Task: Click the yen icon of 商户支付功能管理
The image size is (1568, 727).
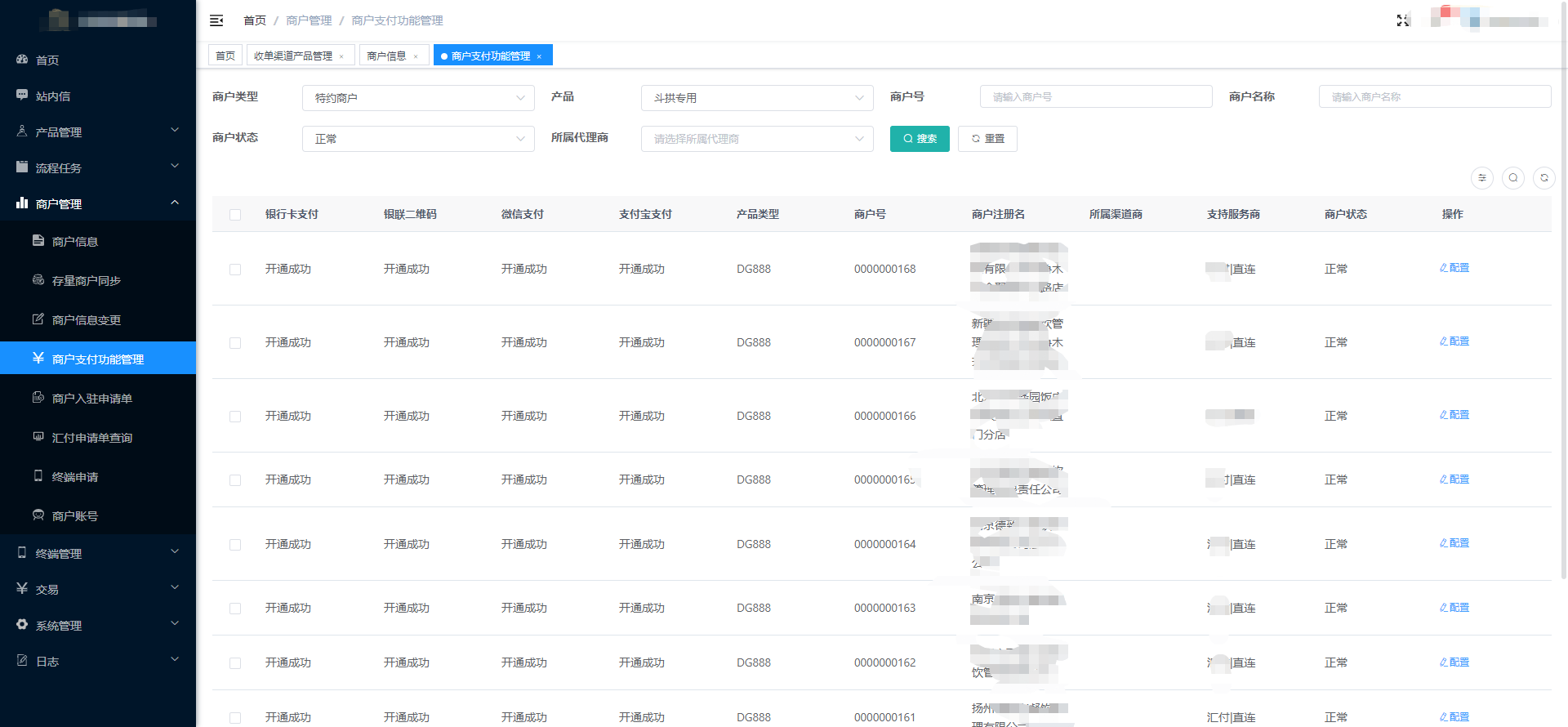Action: point(38,358)
